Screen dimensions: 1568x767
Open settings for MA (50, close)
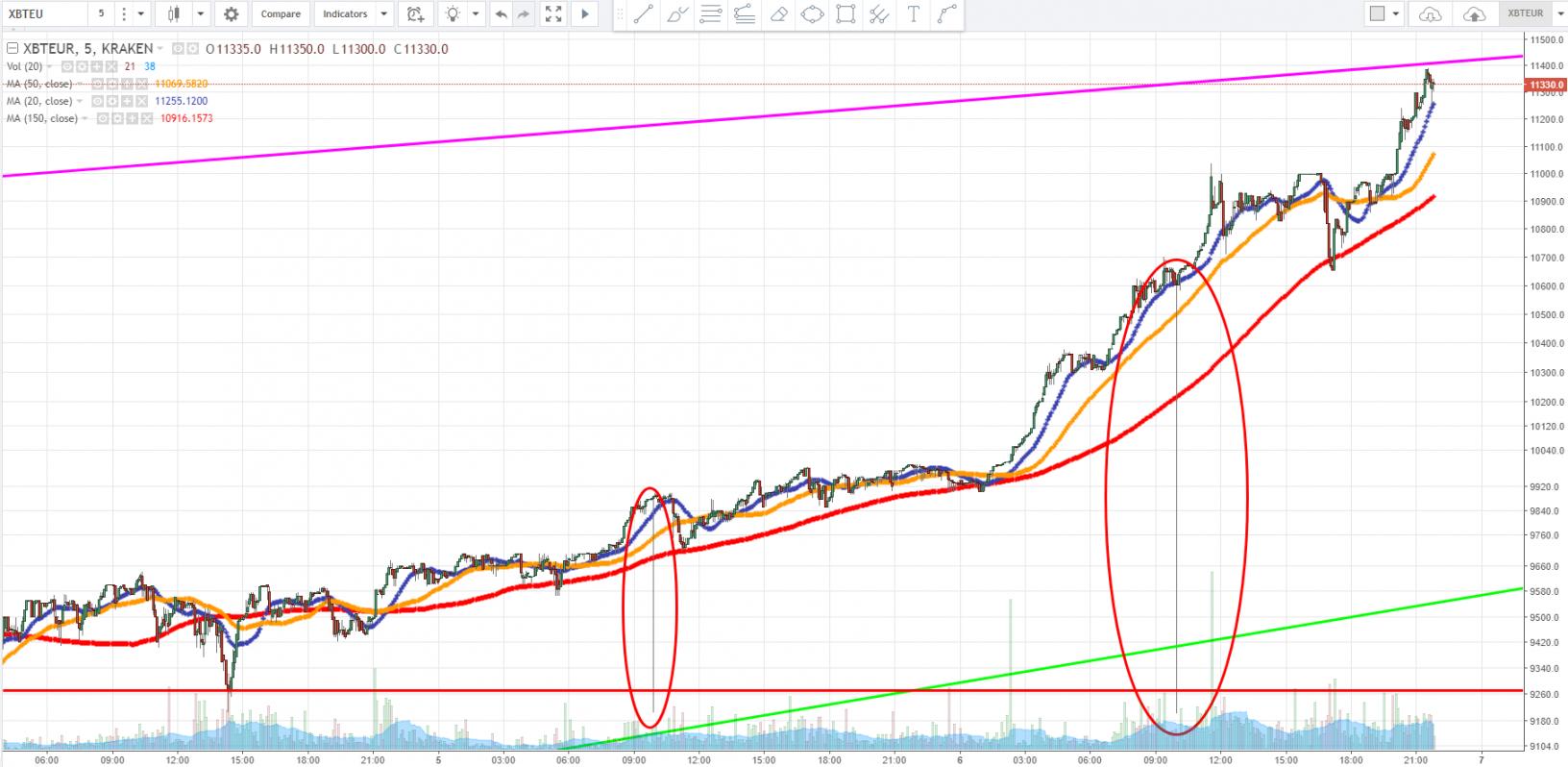click(112, 84)
